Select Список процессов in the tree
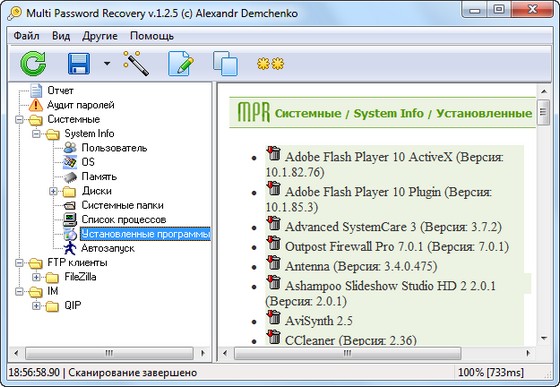560x387 pixels. click(x=124, y=220)
